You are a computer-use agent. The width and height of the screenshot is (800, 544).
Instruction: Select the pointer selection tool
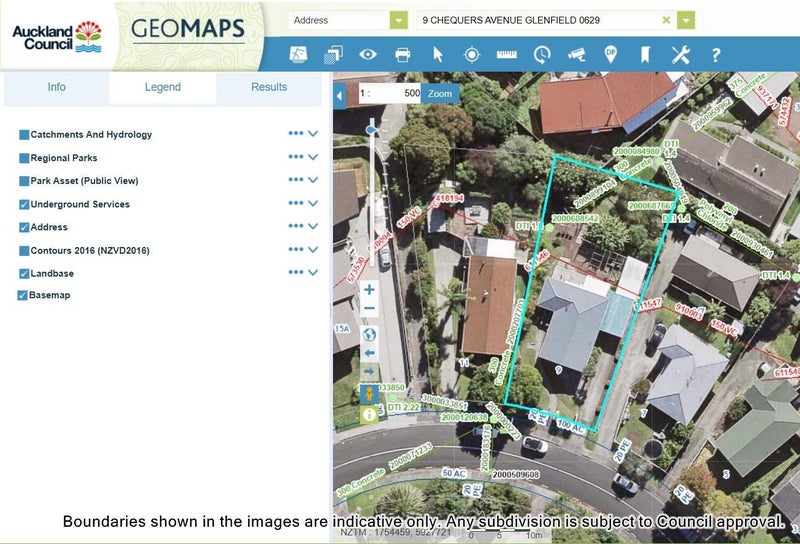click(x=437, y=54)
